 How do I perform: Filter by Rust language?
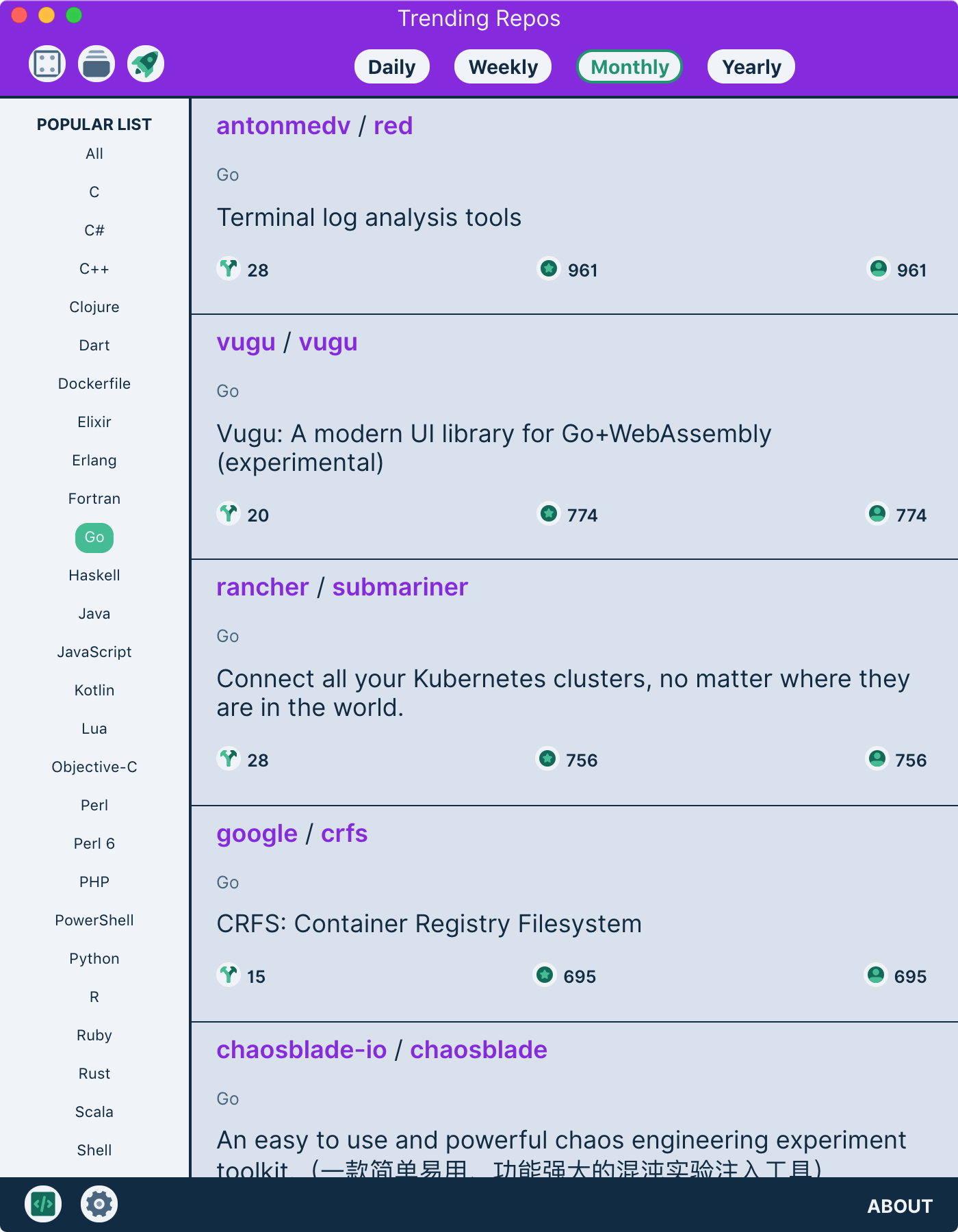(94, 1074)
